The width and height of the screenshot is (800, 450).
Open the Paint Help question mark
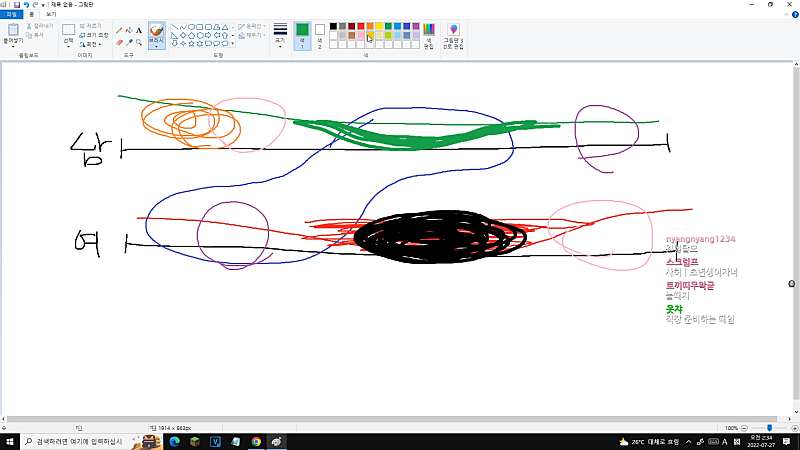pos(795,15)
